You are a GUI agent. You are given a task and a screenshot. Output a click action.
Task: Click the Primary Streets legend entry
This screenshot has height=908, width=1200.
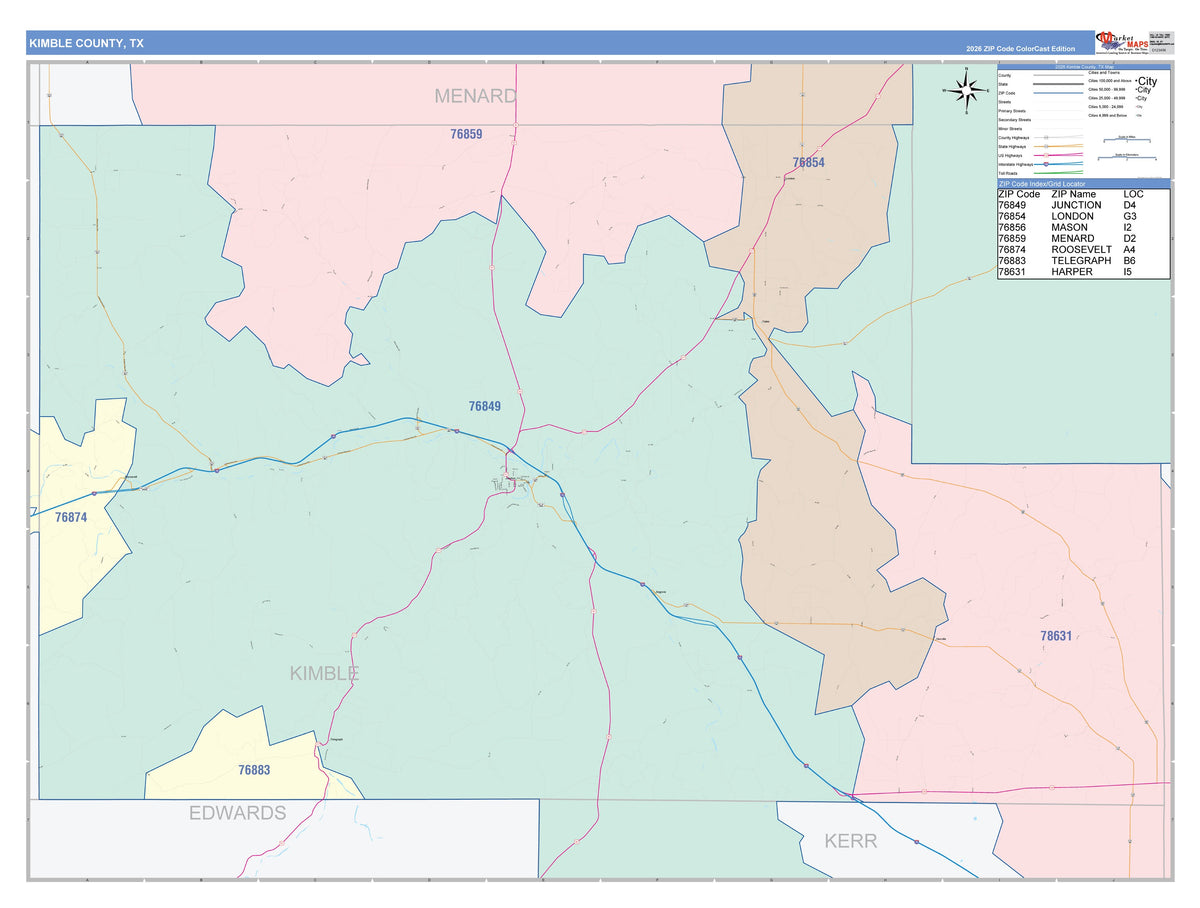[x=1012, y=111]
